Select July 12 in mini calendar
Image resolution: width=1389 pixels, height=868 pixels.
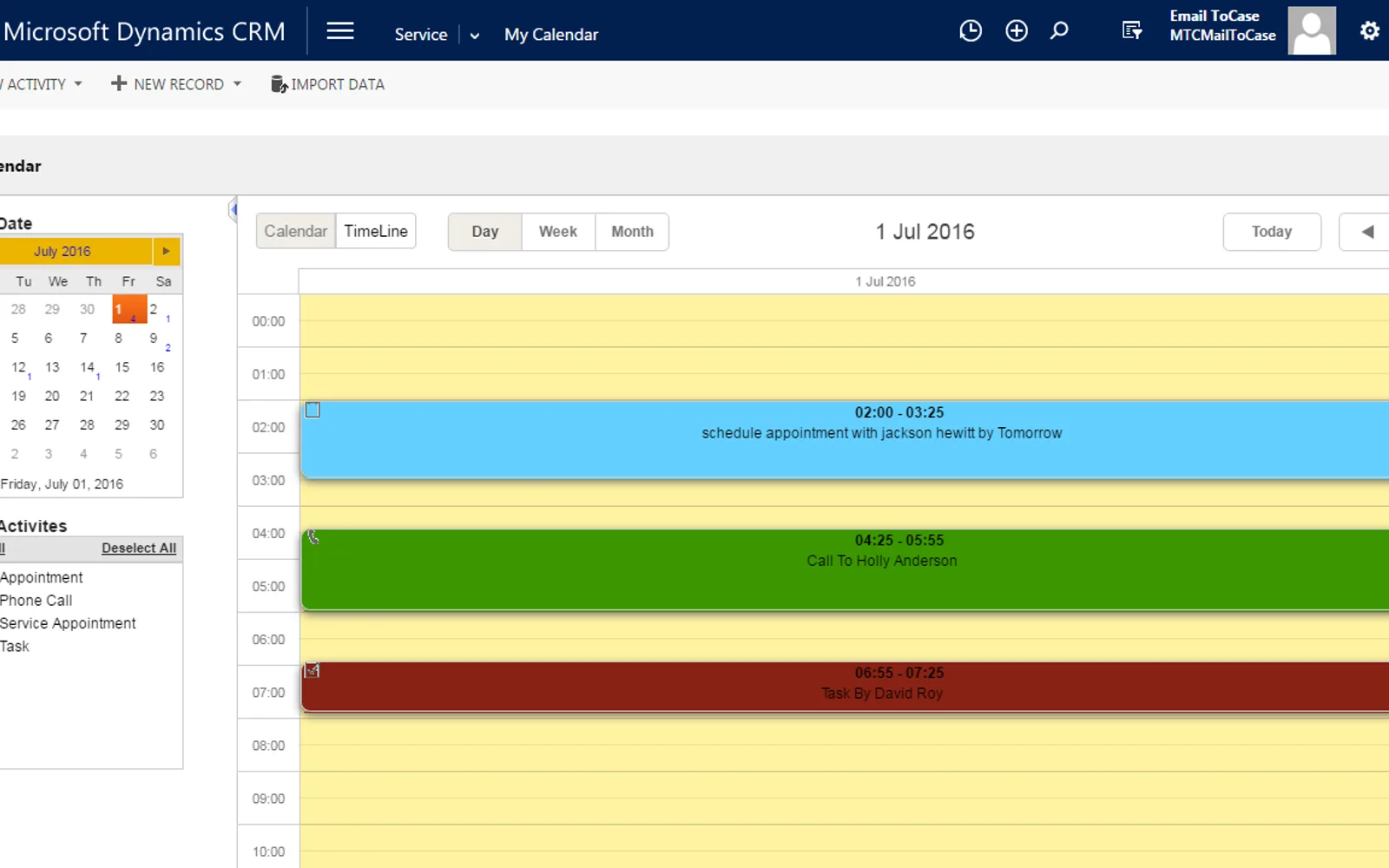tap(19, 367)
